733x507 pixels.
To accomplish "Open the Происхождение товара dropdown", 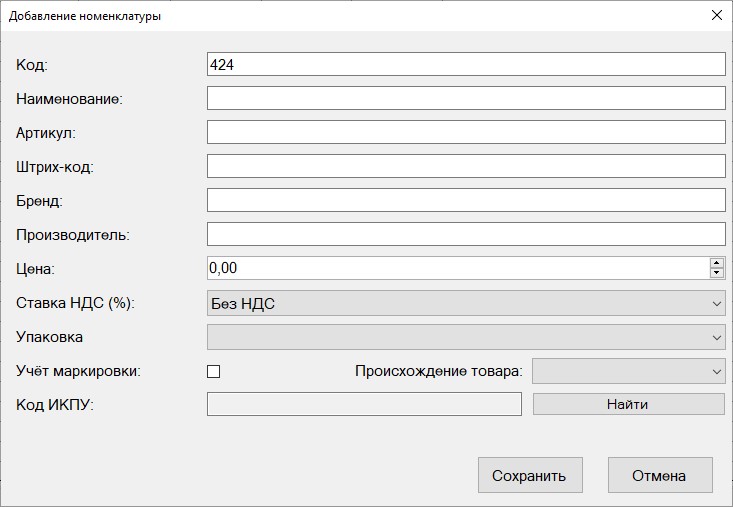I will click(x=628, y=371).
